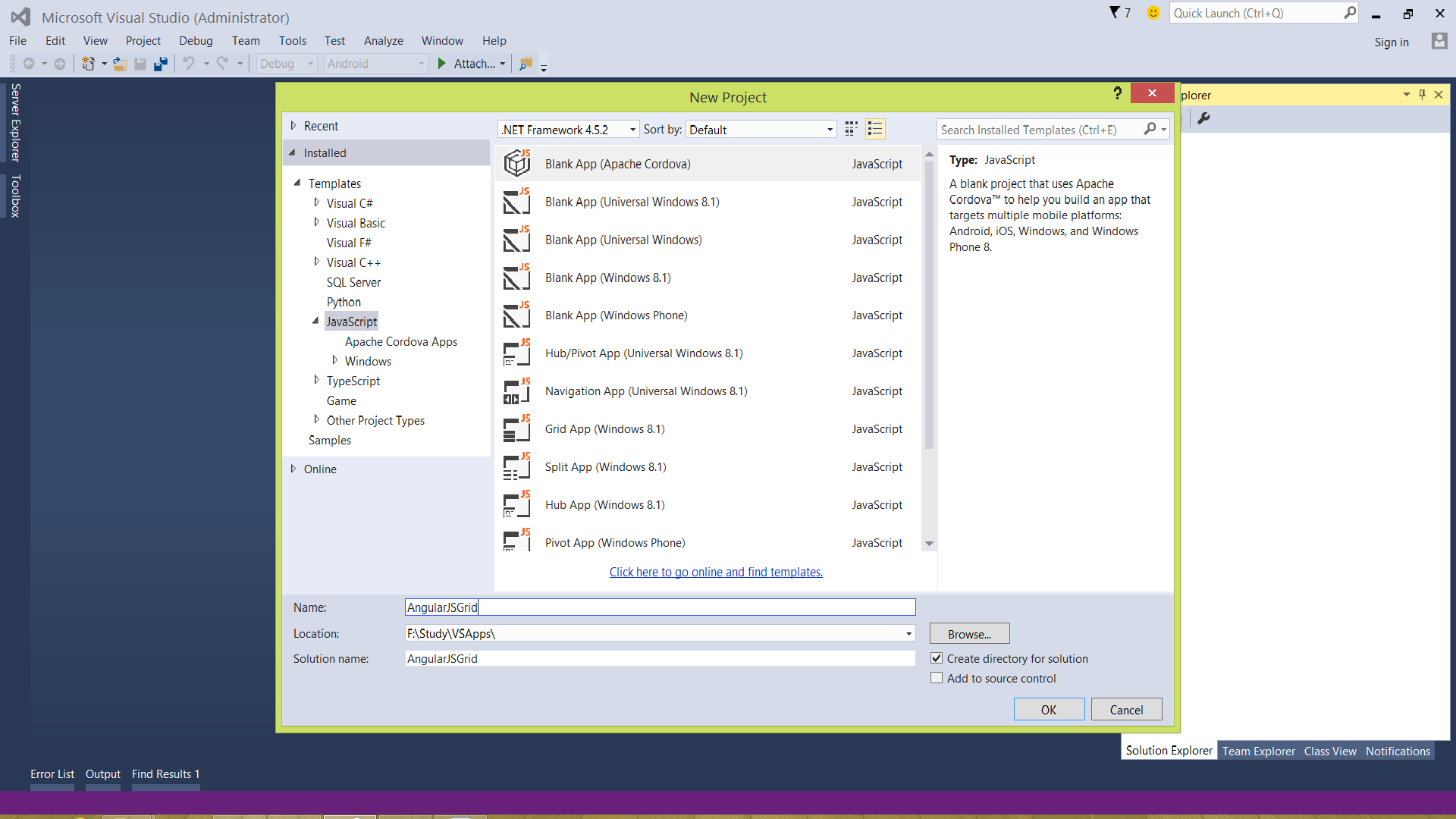This screenshot has height=819, width=1456.
Task: Open the Analyze menu
Action: click(x=384, y=41)
